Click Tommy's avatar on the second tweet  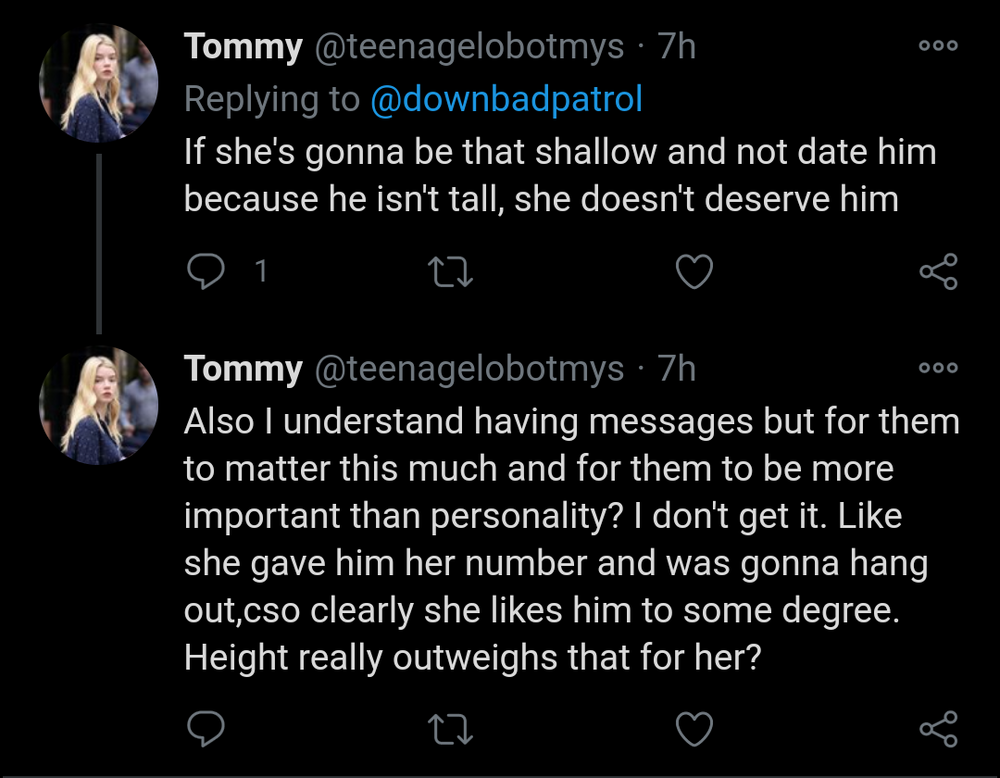coord(98,405)
